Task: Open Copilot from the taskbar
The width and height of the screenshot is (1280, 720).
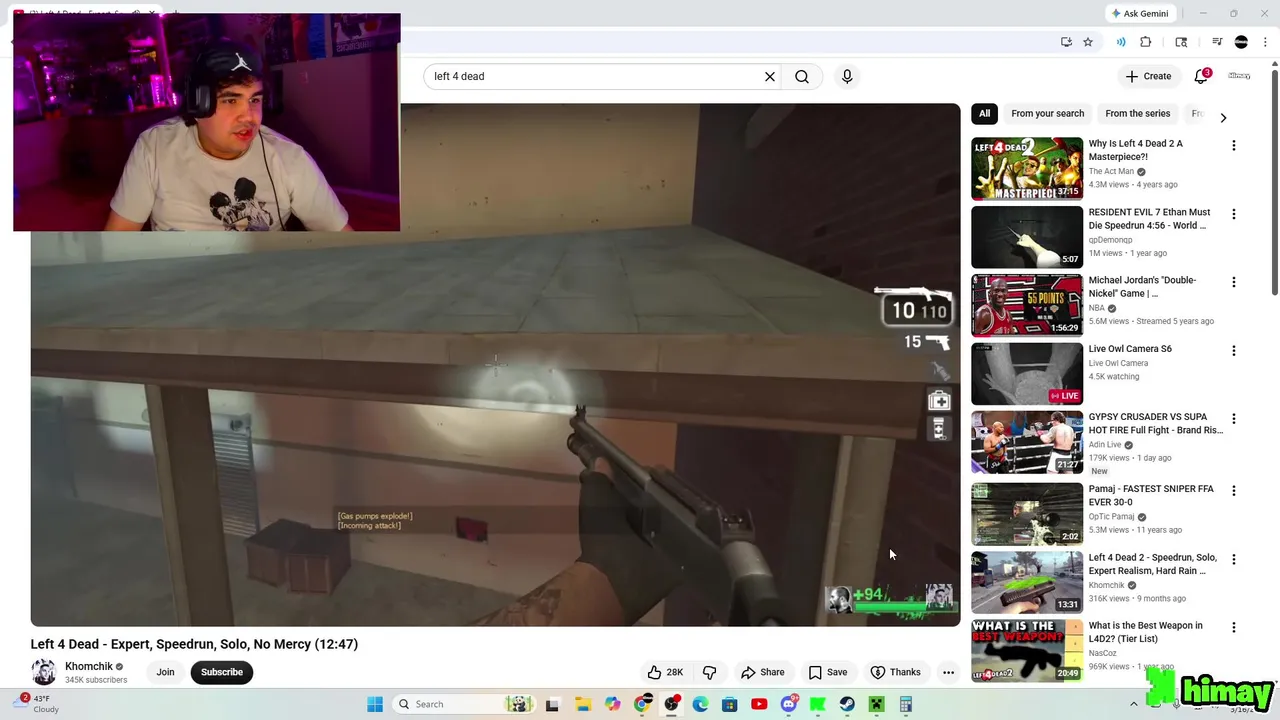Action: click(612, 704)
